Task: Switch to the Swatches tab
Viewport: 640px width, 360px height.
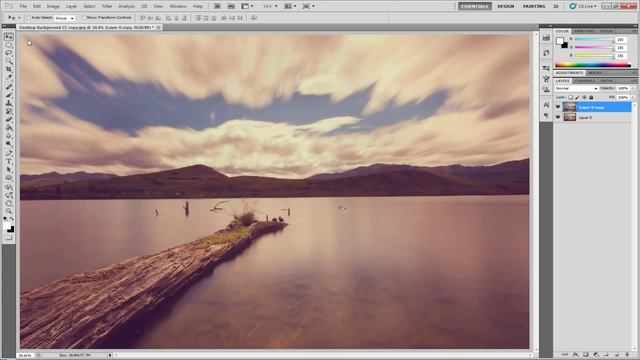Action: click(584, 31)
